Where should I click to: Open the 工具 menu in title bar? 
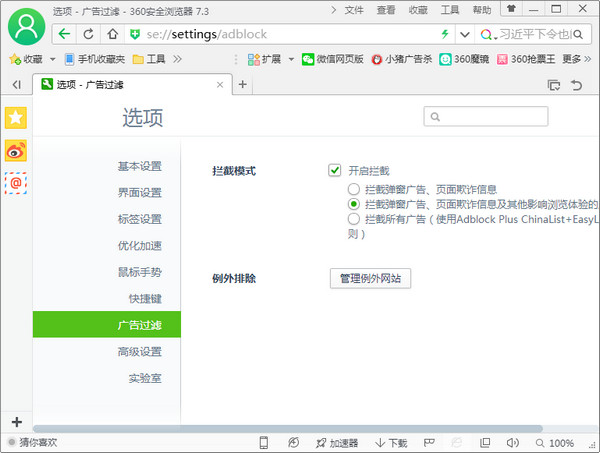[450, 10]
